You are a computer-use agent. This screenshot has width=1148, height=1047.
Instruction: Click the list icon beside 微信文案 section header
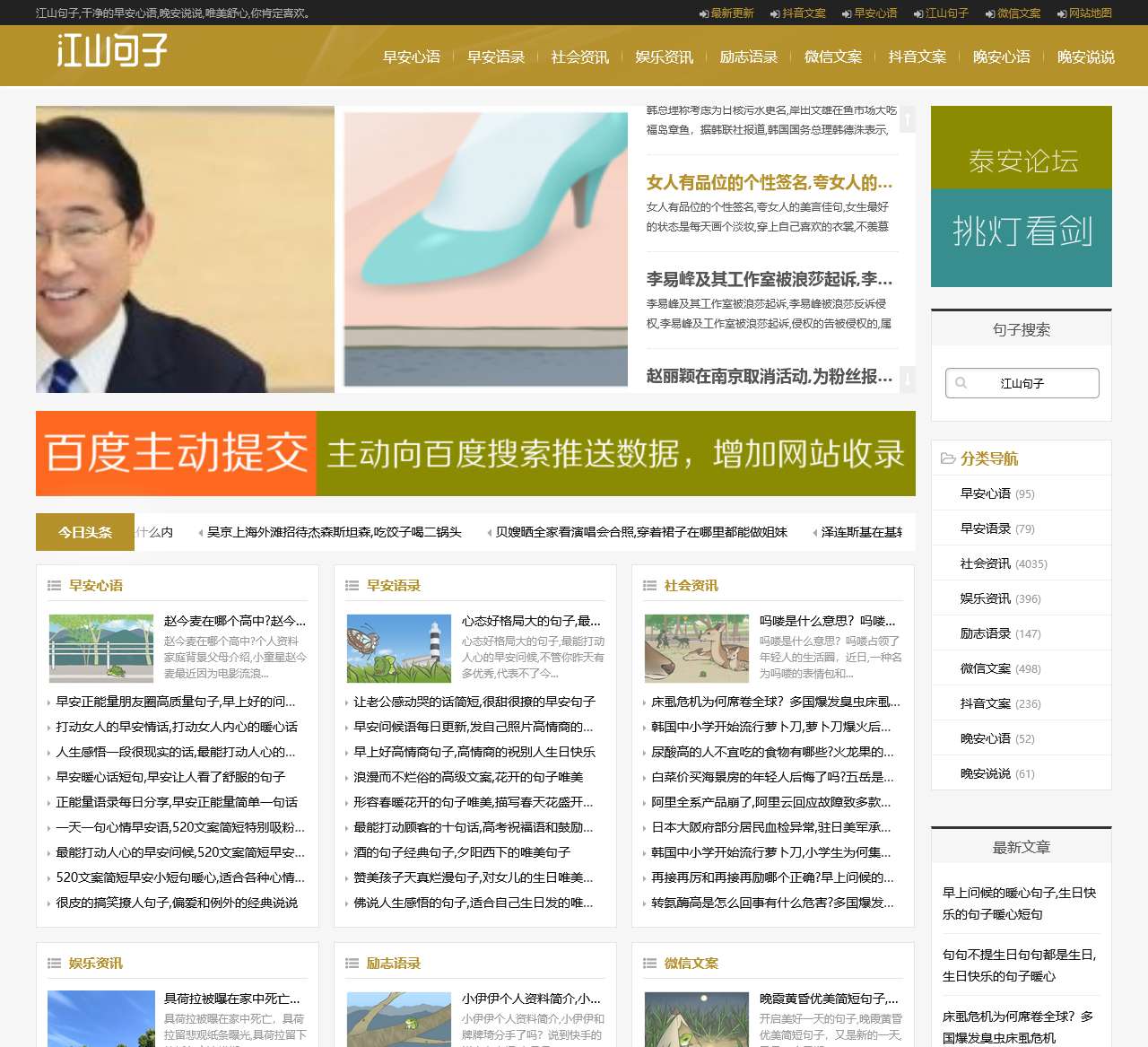tap(649, 963)
